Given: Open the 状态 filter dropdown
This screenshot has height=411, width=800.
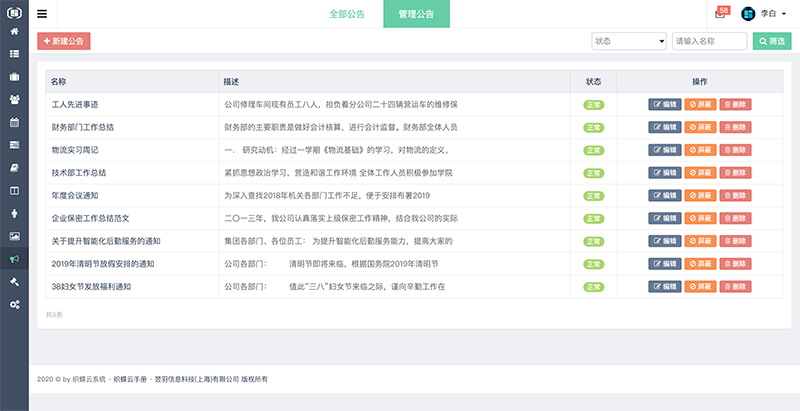Looking at the screenshot, I should tap(629, 41).
